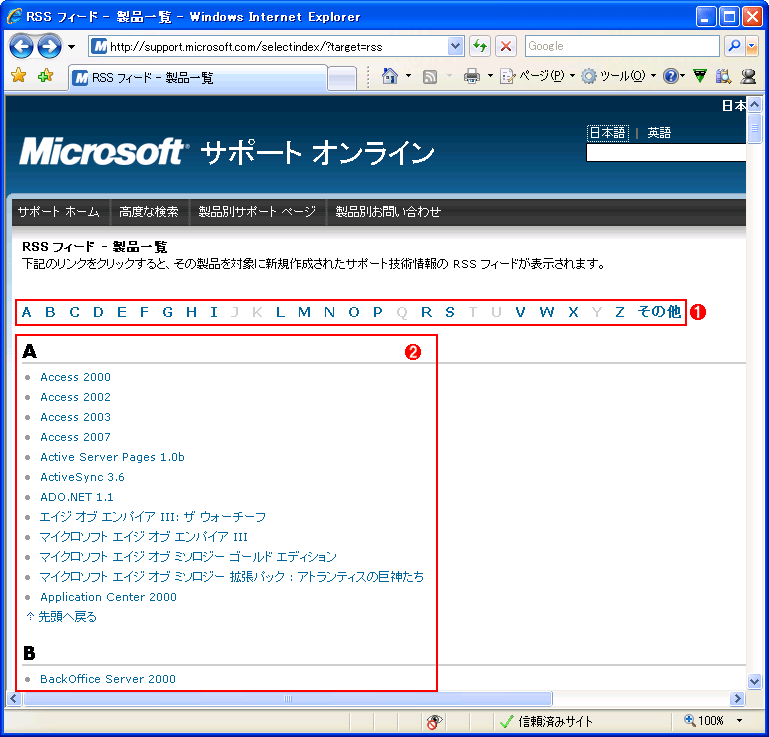
Task: Open サポート ホーム navigation item
Action: (59, 212)
